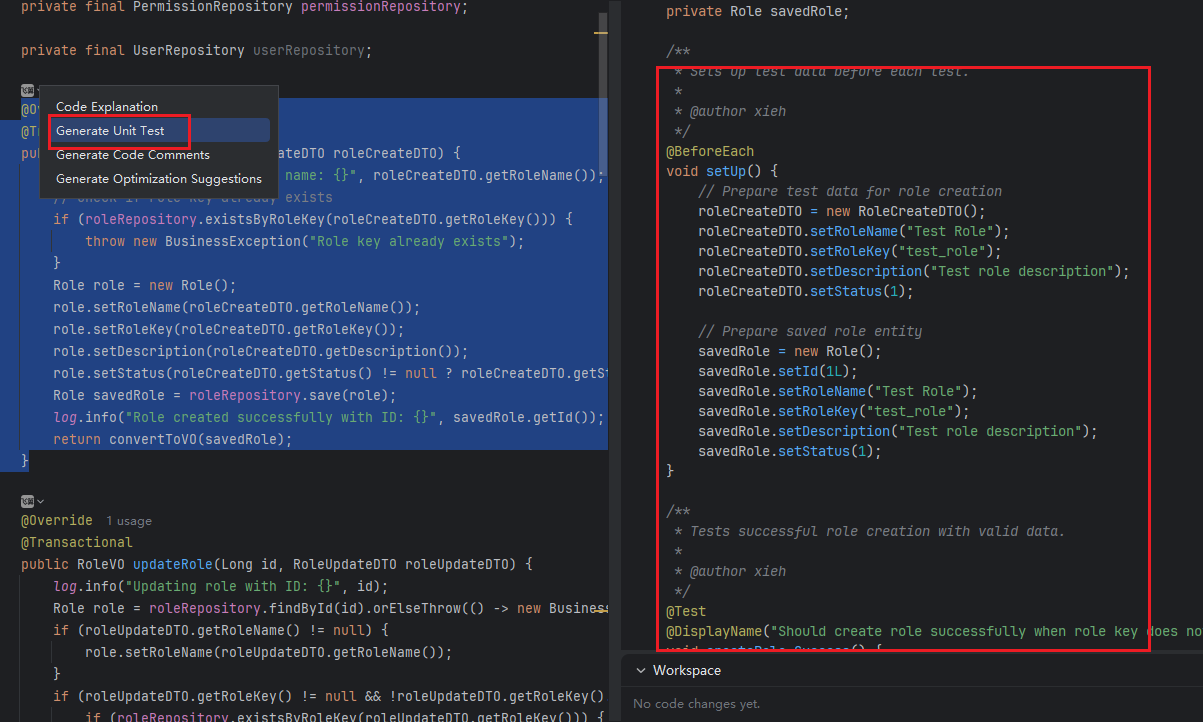
Task: Click the @Transactional annotation above updateRole
Action: coord(76,542)
